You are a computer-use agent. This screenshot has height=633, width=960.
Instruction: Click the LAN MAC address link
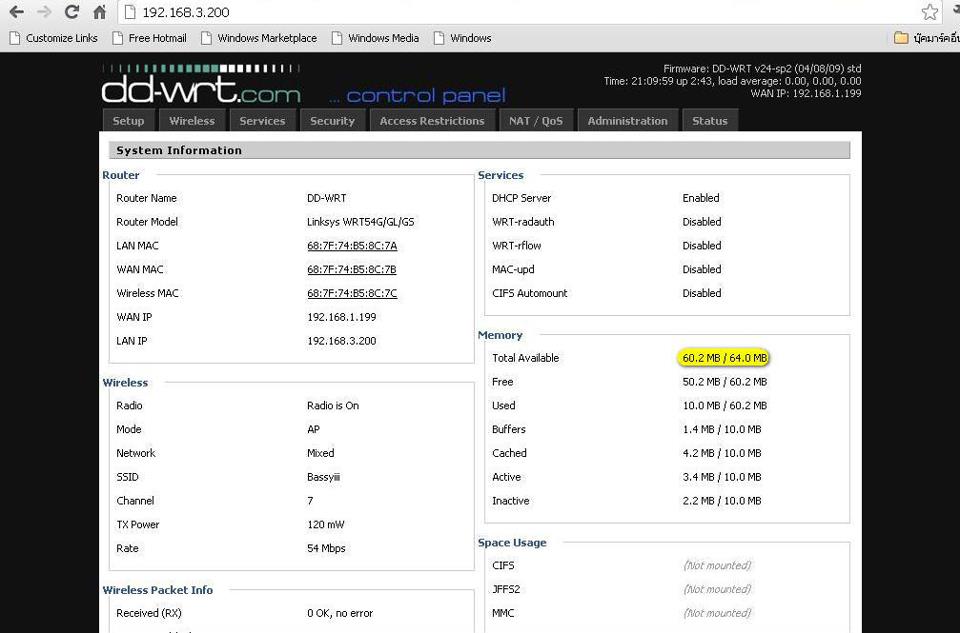click(352, 246)
